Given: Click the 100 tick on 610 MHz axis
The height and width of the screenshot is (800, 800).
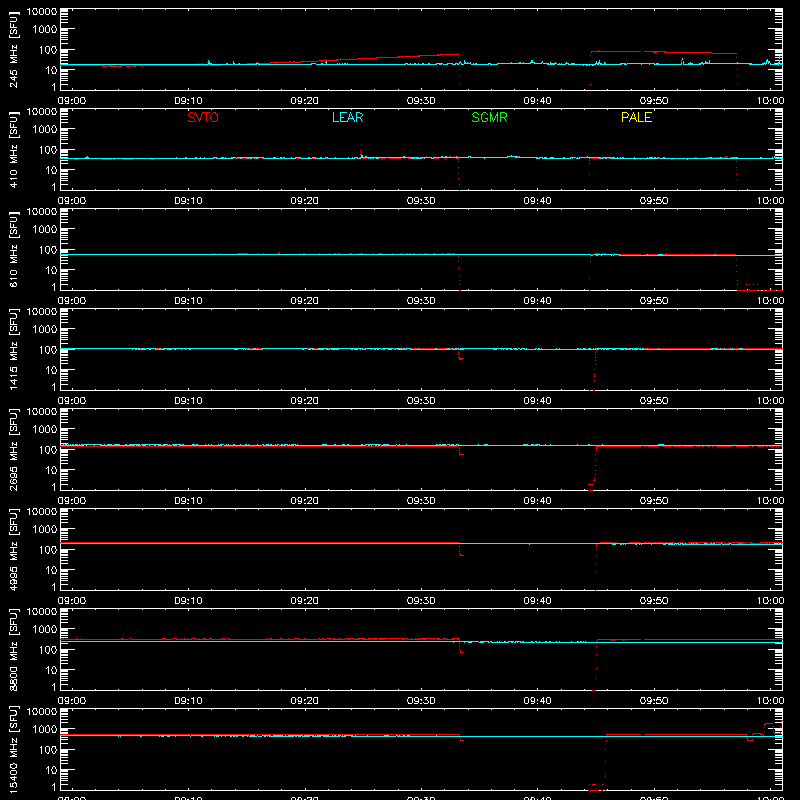Looking at the screenshot, I should [x=48, y=249].
